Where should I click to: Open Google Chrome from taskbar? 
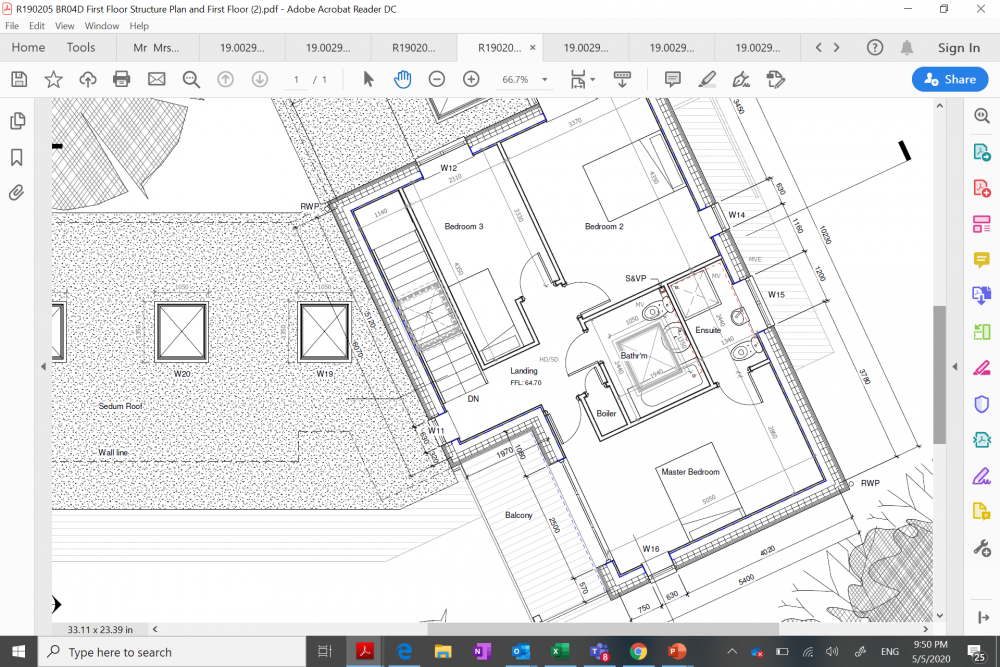[x=638, y=652]
